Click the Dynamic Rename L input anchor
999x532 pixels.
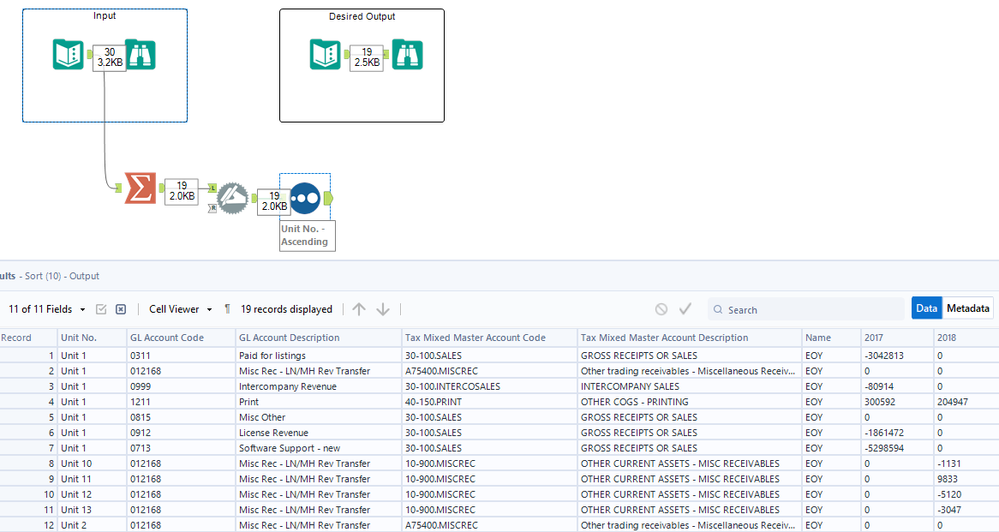[x=212, y=188]
